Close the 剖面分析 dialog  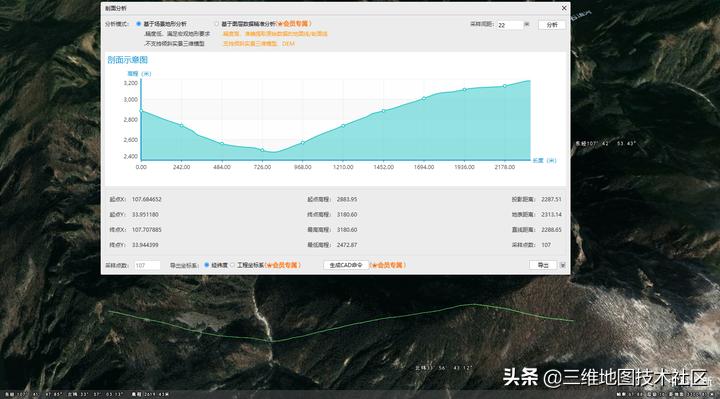point(564,8)
